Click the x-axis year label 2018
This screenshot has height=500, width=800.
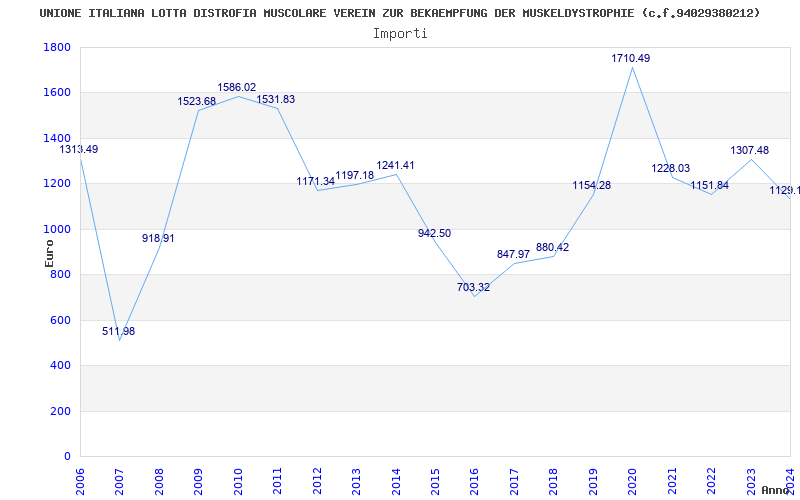pyautogui.click(x=554, y=481)
